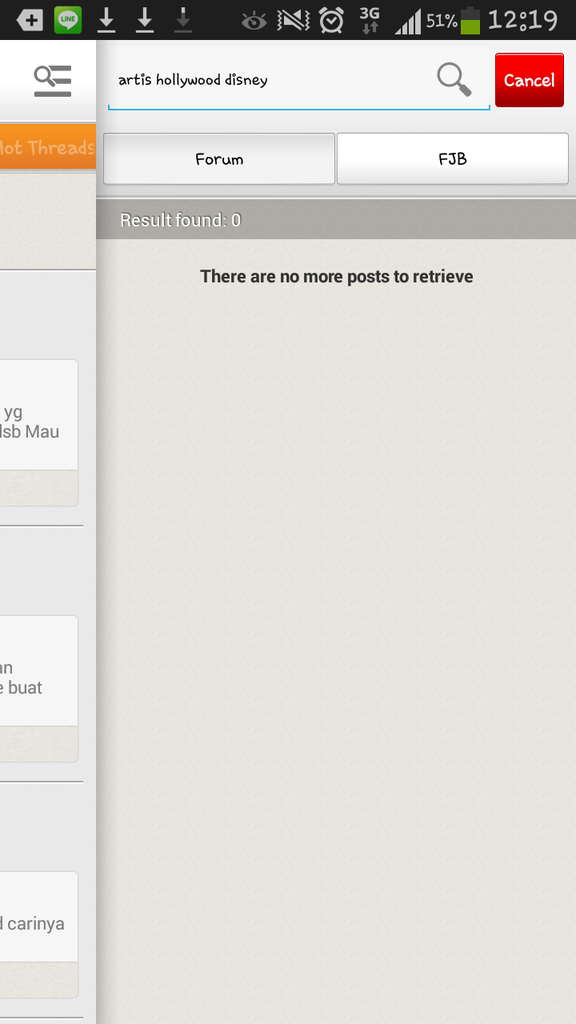Tap the first download notification icon
The width and height of the screenshot is (576, 1024).
point(106,20)
